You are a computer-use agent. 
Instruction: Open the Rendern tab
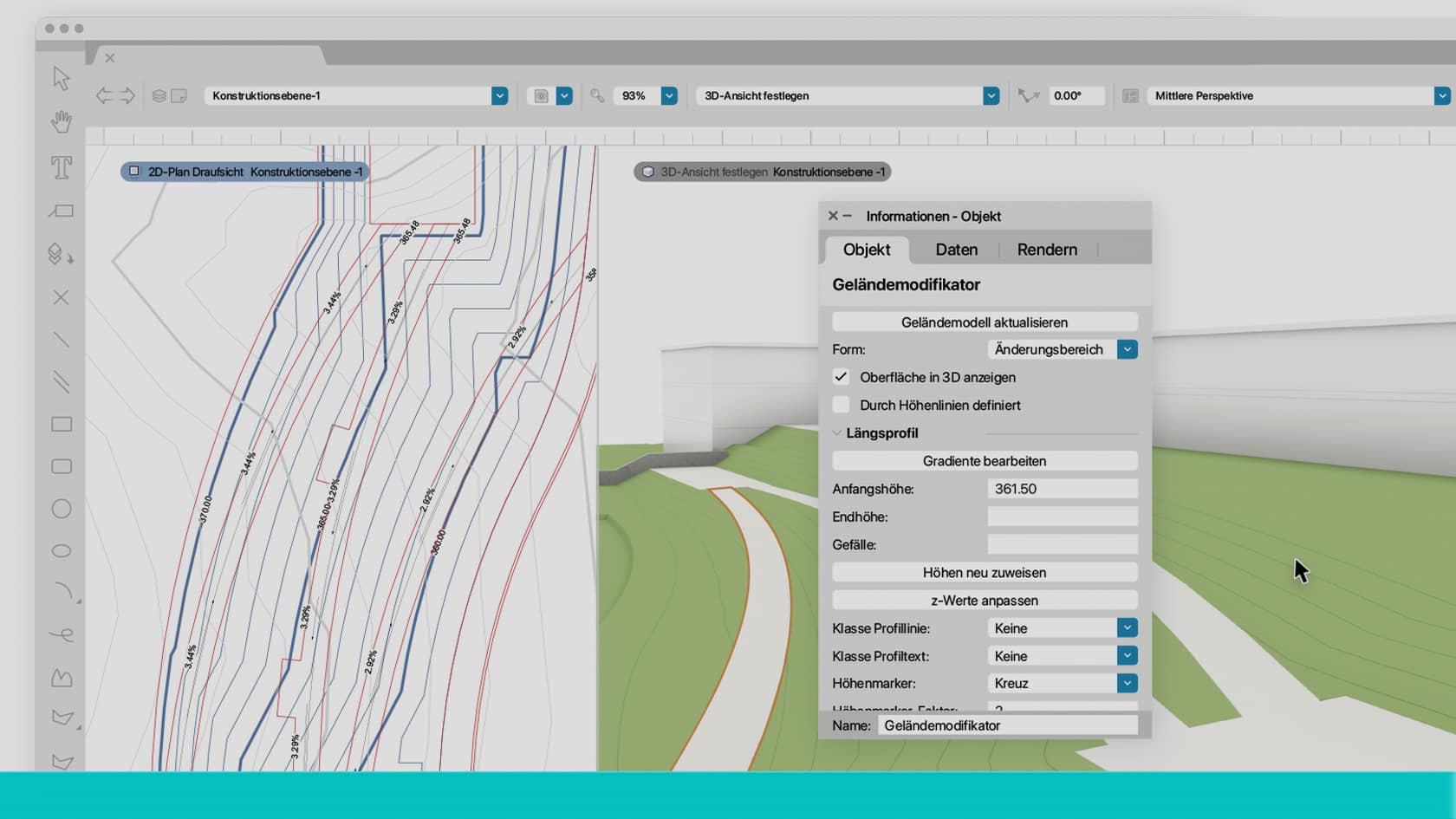[1047, 250]
